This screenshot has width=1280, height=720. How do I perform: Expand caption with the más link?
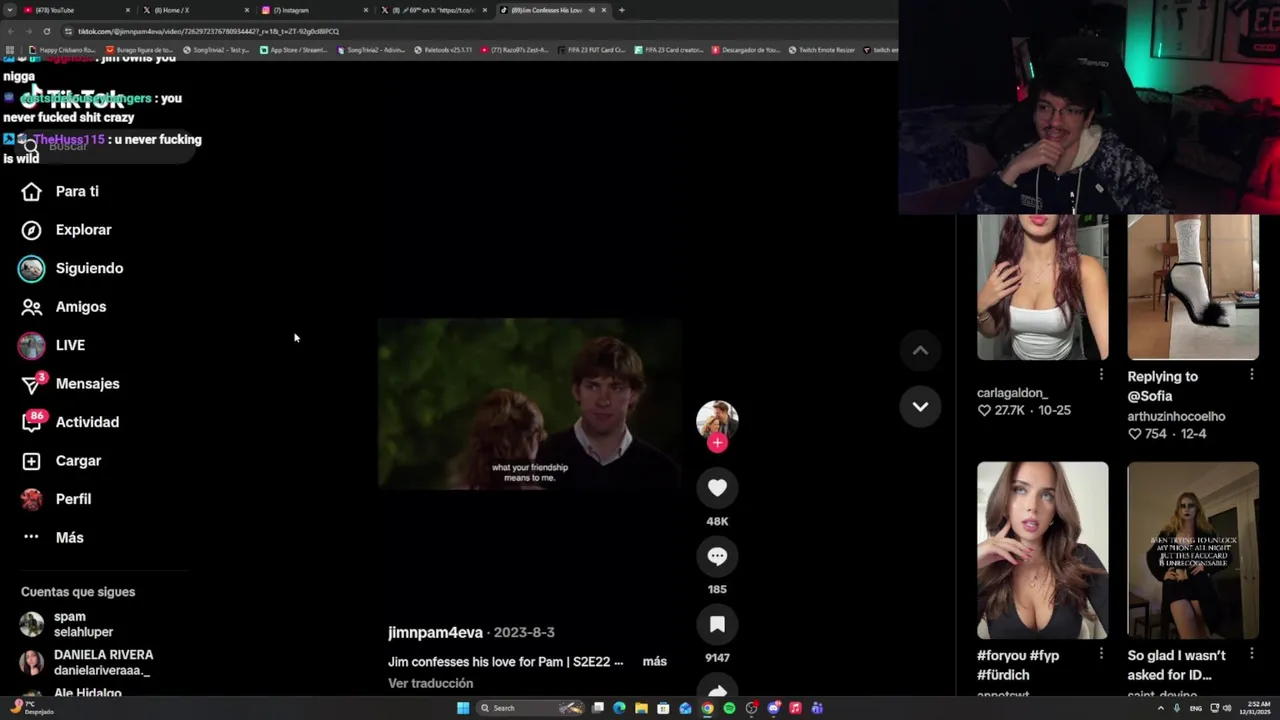[655, 661]
